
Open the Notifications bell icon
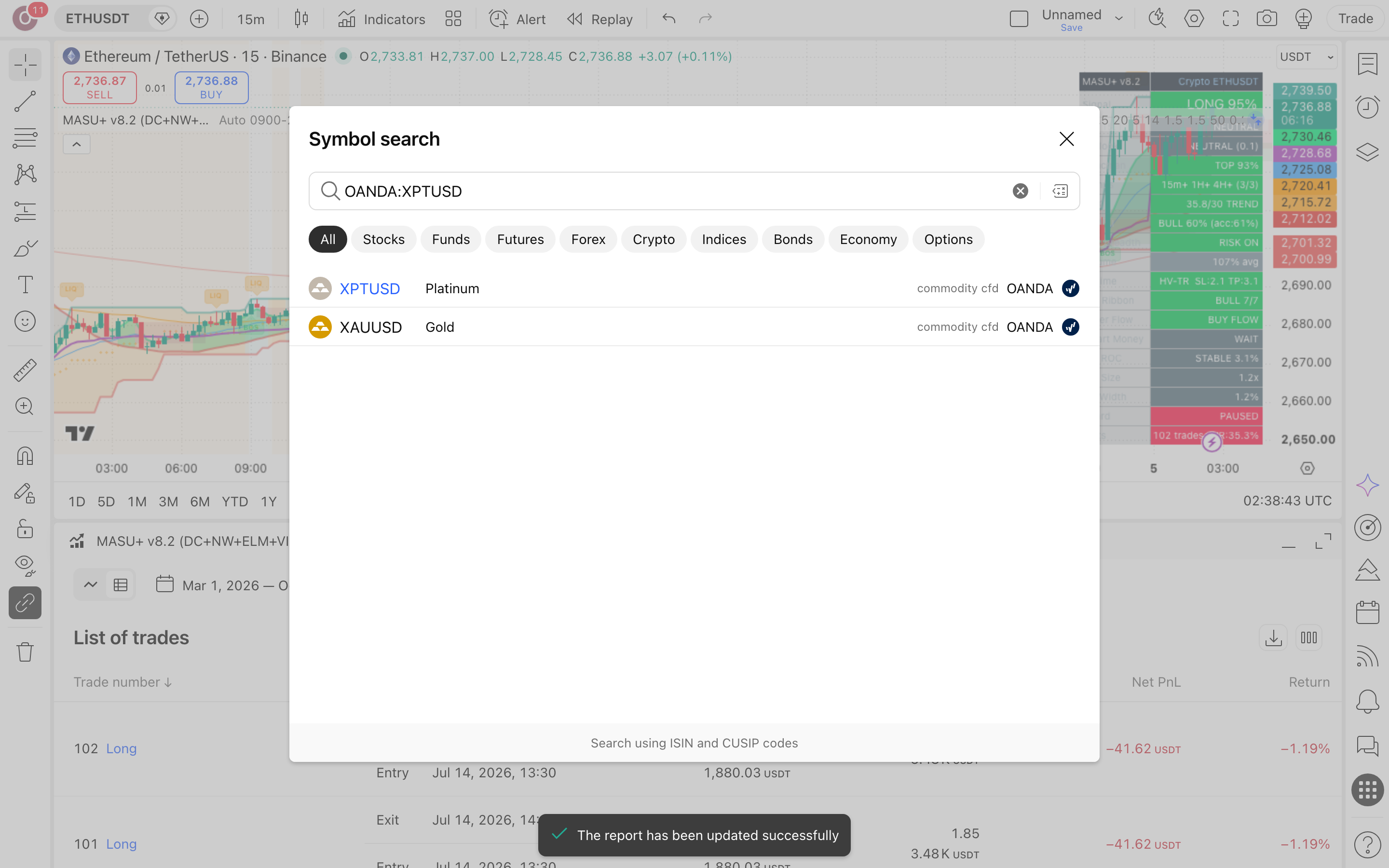pyautogui.click(x=1368, y=701)
